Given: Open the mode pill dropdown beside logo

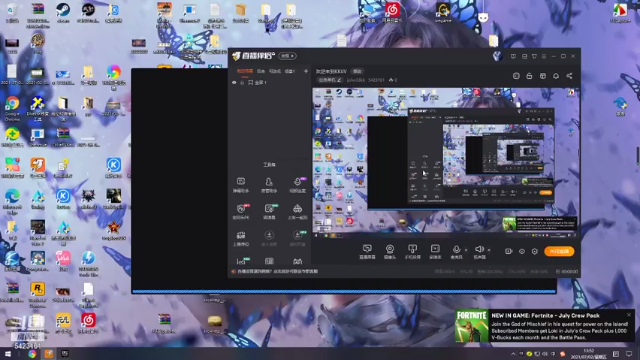Looking at the screenshot, I should [x=287, y=56].
